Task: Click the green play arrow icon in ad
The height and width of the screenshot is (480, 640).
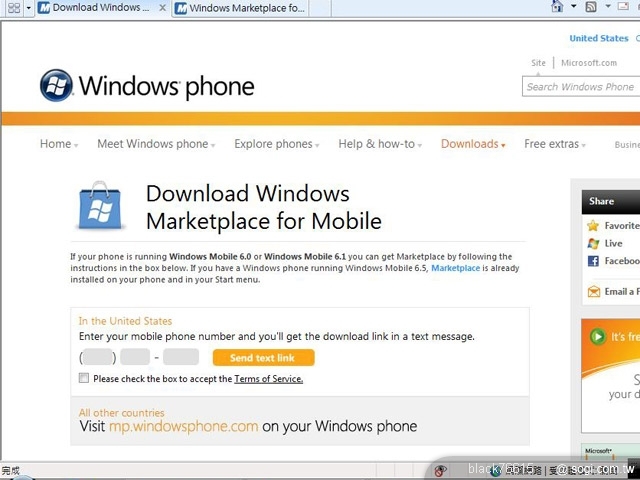Action: [x=597, y=337]
